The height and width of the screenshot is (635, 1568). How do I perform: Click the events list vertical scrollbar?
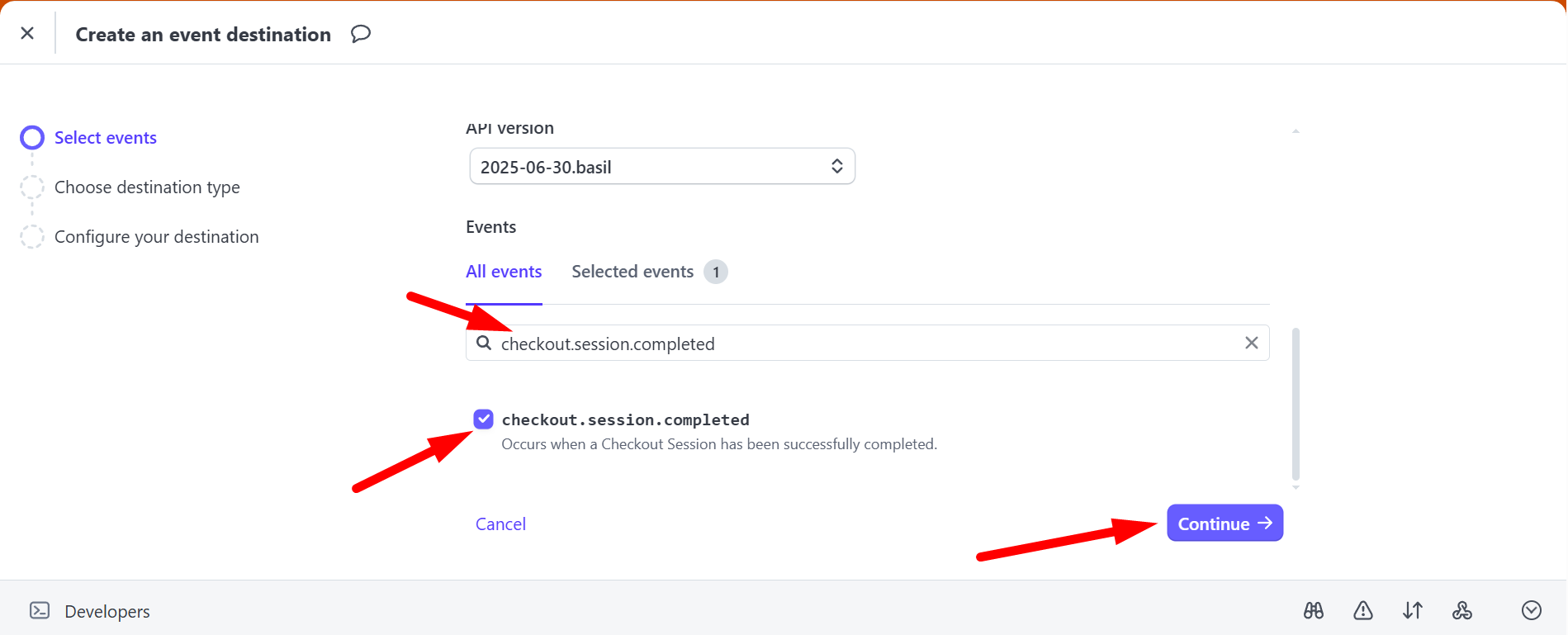tap(1296, 404)
